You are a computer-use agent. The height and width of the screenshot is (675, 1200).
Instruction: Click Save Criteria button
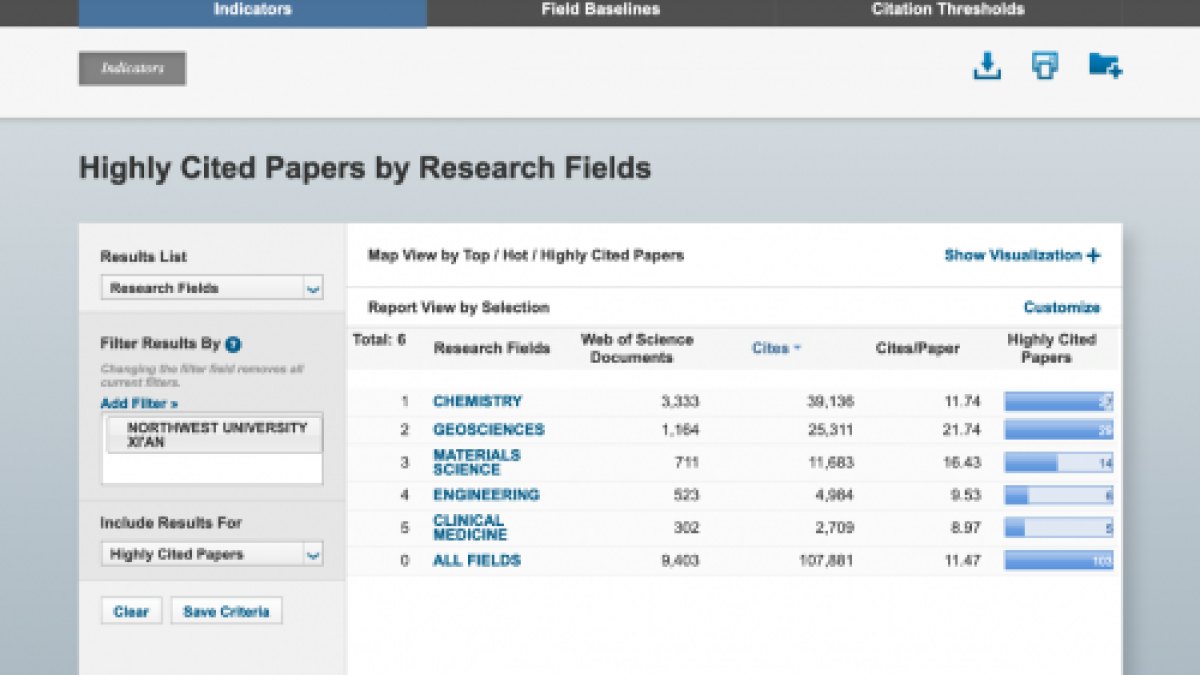tap(226, 611)
